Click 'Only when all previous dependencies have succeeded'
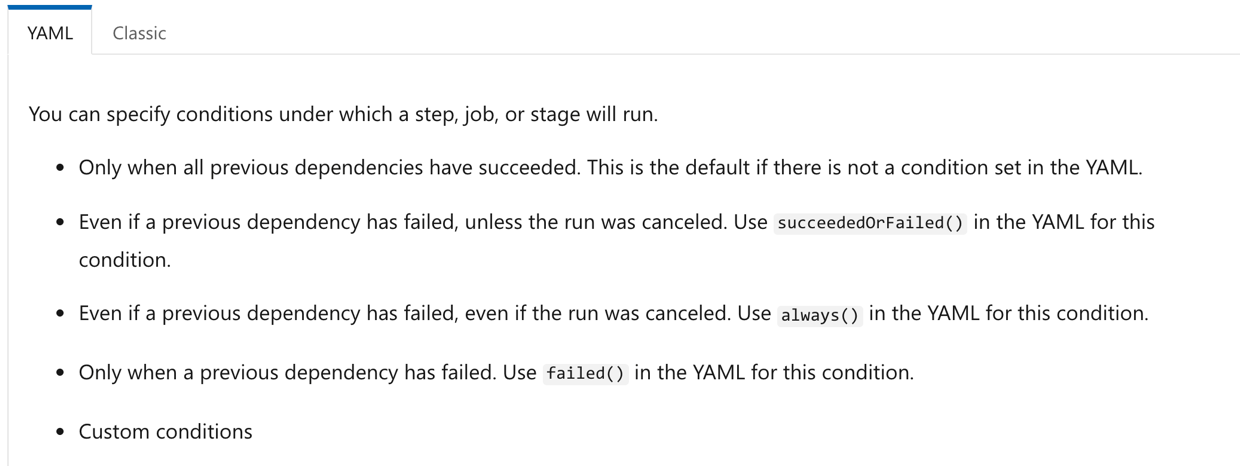Image resolution: width=1240 pixels, height=466 pixels. pyautogui.click(x=328, y=168)
